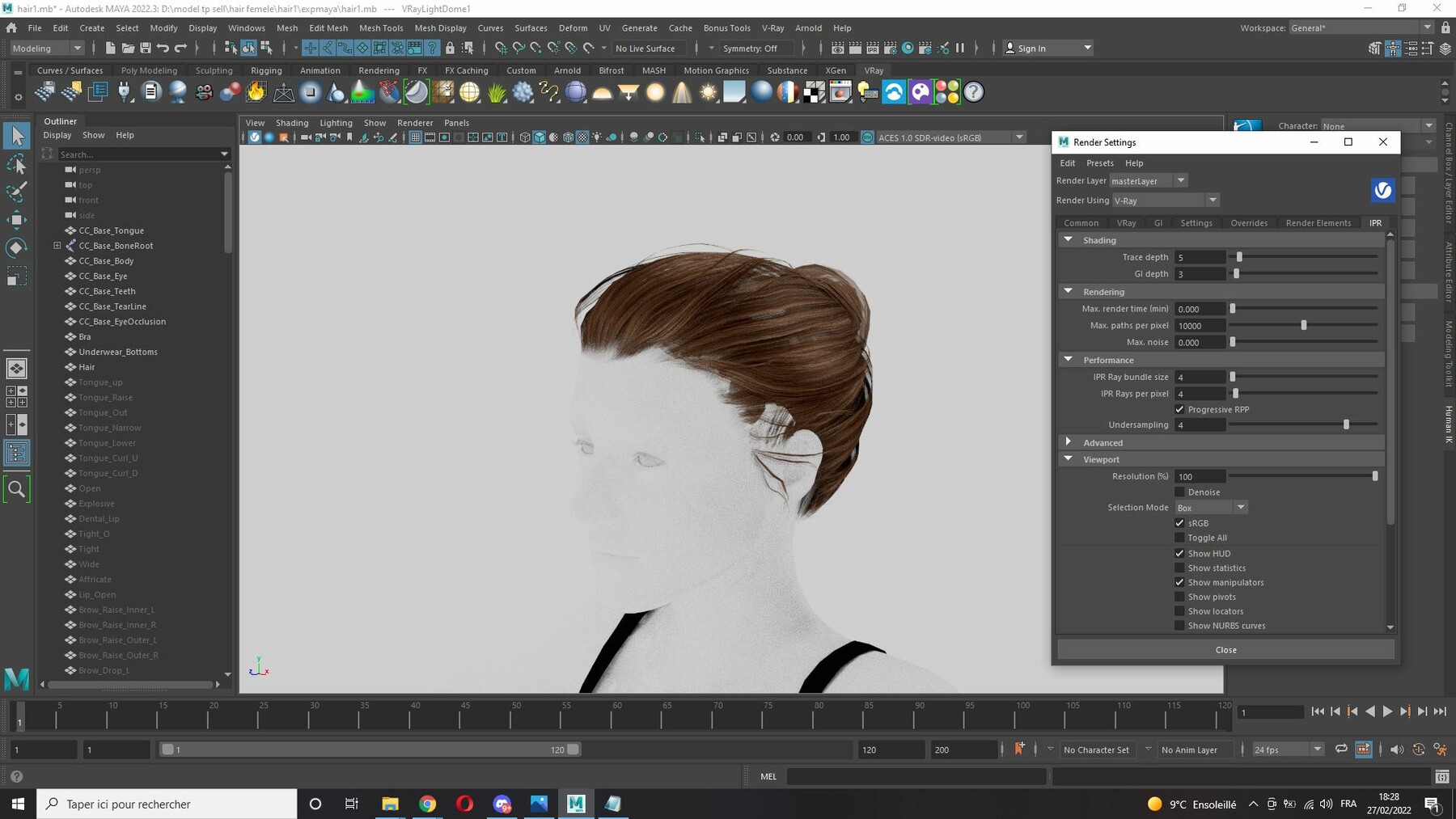The image size is (1456, 819).
Task: Collapse the Rendering section in Render Settings
Action: [1069, 292]
